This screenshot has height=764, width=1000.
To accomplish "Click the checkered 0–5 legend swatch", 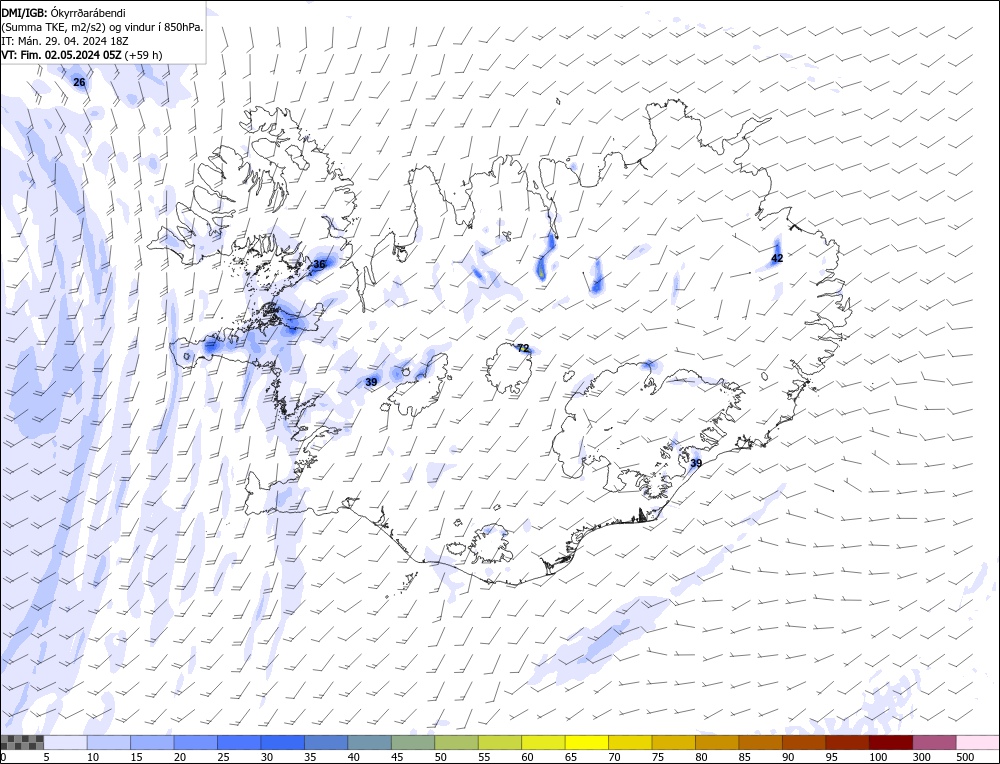I will pos(22,742).
